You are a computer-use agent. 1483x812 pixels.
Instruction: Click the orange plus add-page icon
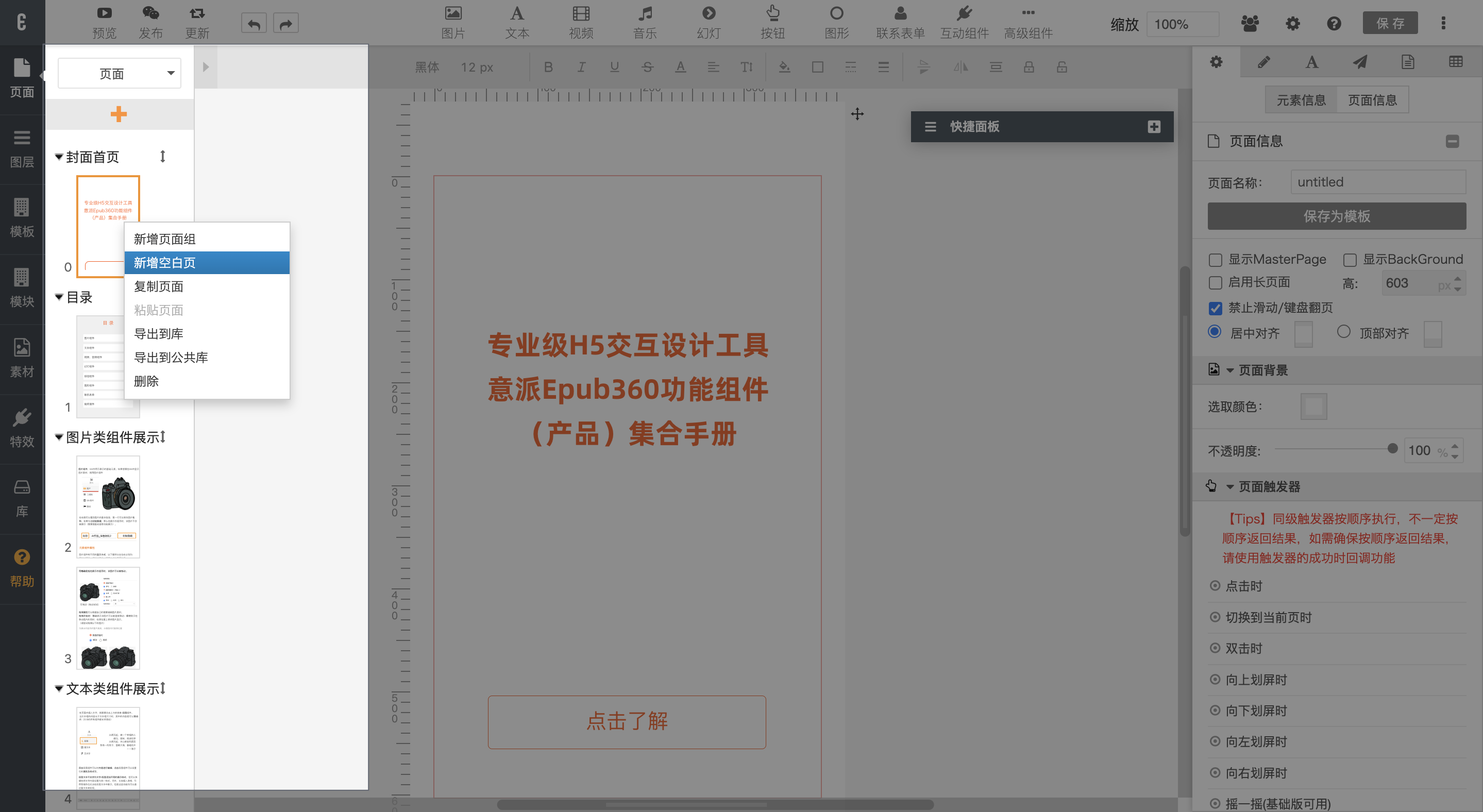[x=119, y=114]
